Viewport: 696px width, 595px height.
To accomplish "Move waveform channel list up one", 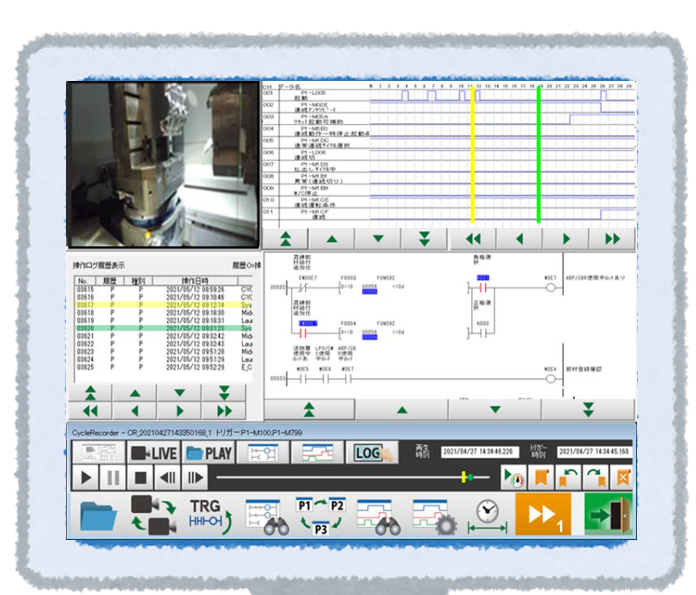I will [x=332, y=239].
